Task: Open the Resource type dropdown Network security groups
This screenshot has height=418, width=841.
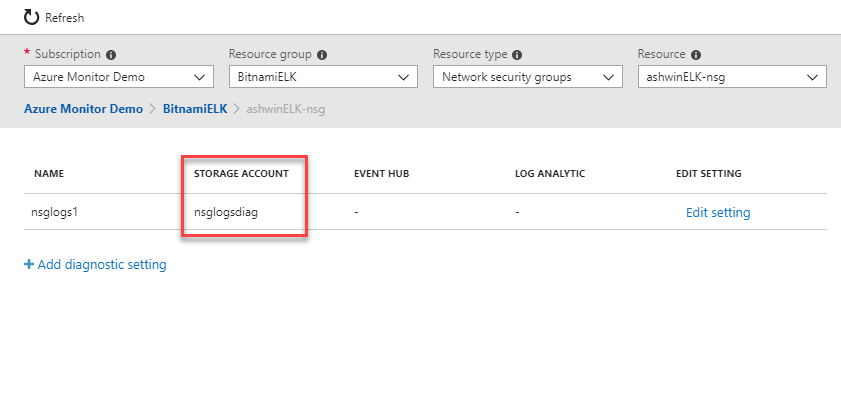Action: [528, 77]
